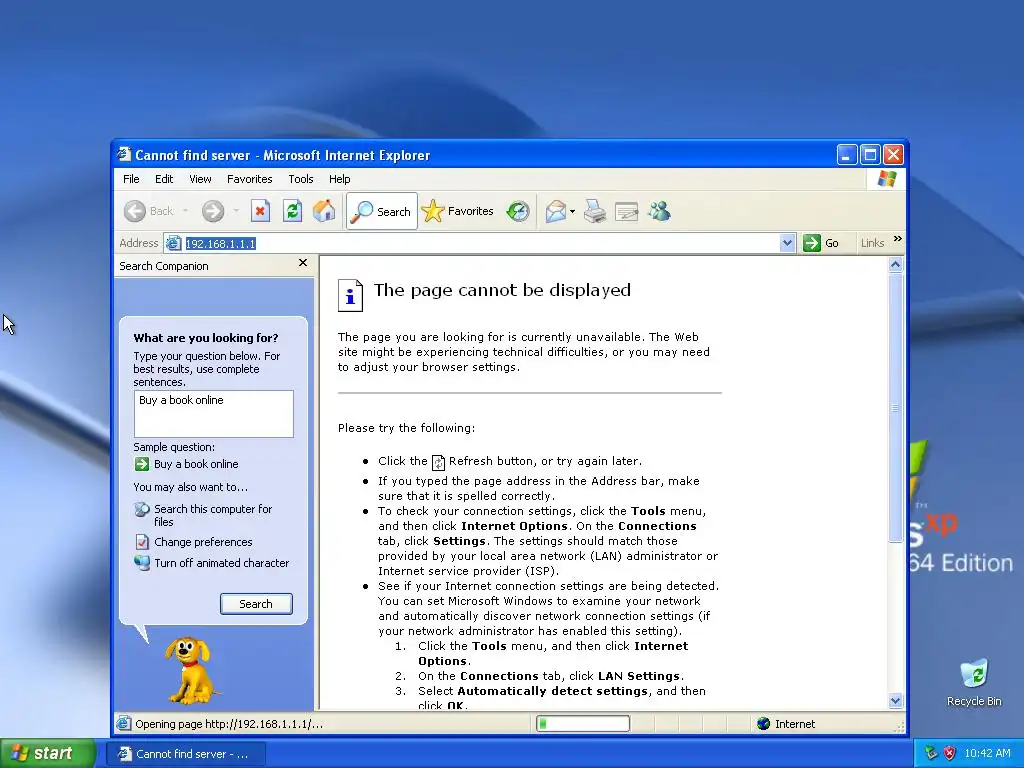Select the Recycle Bin desktop icon

tap(974, 683)
